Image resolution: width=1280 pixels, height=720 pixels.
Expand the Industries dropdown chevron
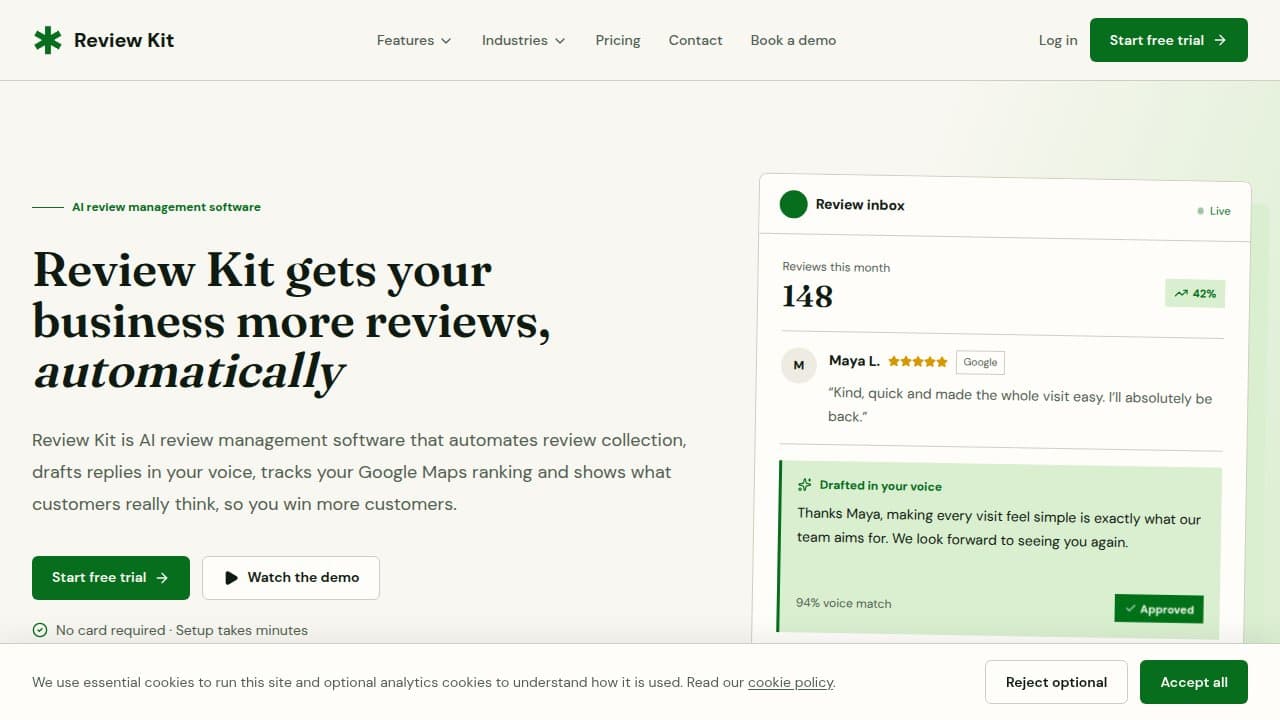(560, 41)
